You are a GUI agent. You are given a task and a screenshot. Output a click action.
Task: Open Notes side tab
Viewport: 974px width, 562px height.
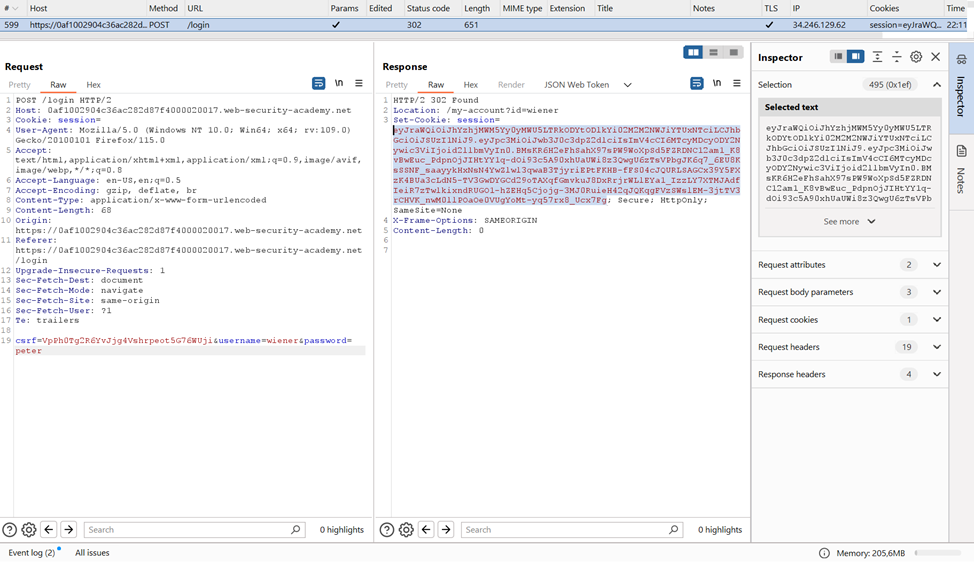[962, 171]
